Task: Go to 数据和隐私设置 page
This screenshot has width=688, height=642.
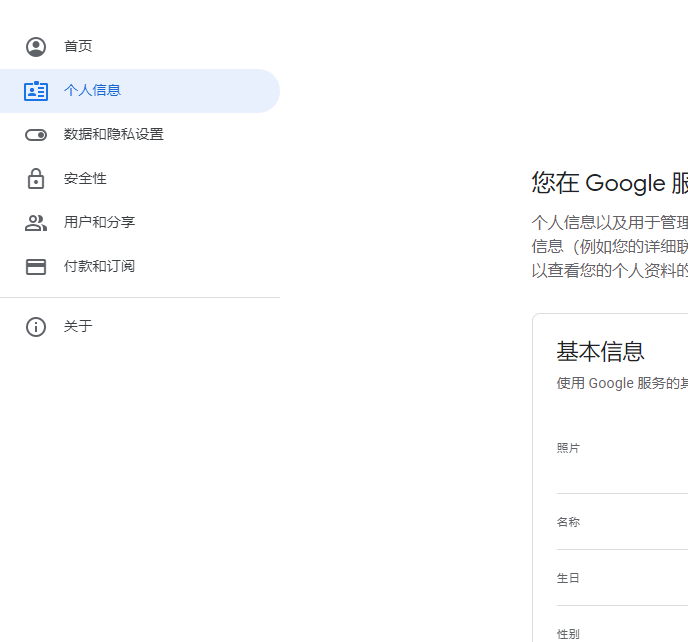Action: (113, 135)
